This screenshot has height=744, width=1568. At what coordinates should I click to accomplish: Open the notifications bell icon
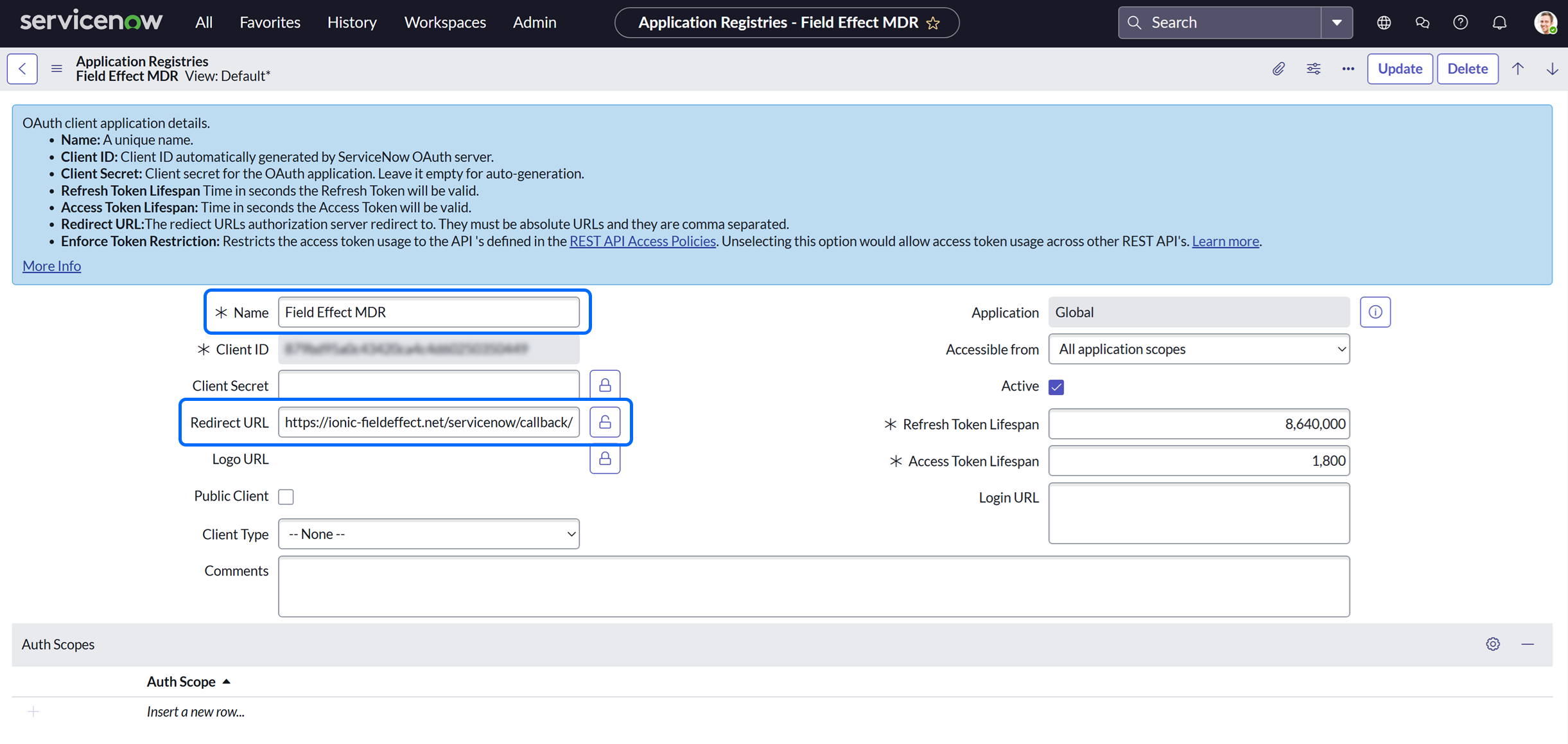[1499, 22]
